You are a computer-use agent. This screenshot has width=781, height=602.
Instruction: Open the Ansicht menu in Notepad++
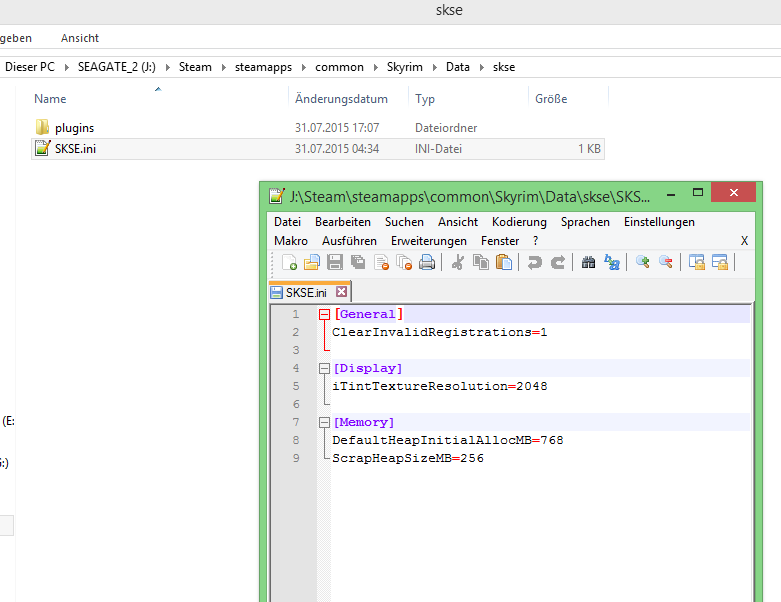point(458,222)
